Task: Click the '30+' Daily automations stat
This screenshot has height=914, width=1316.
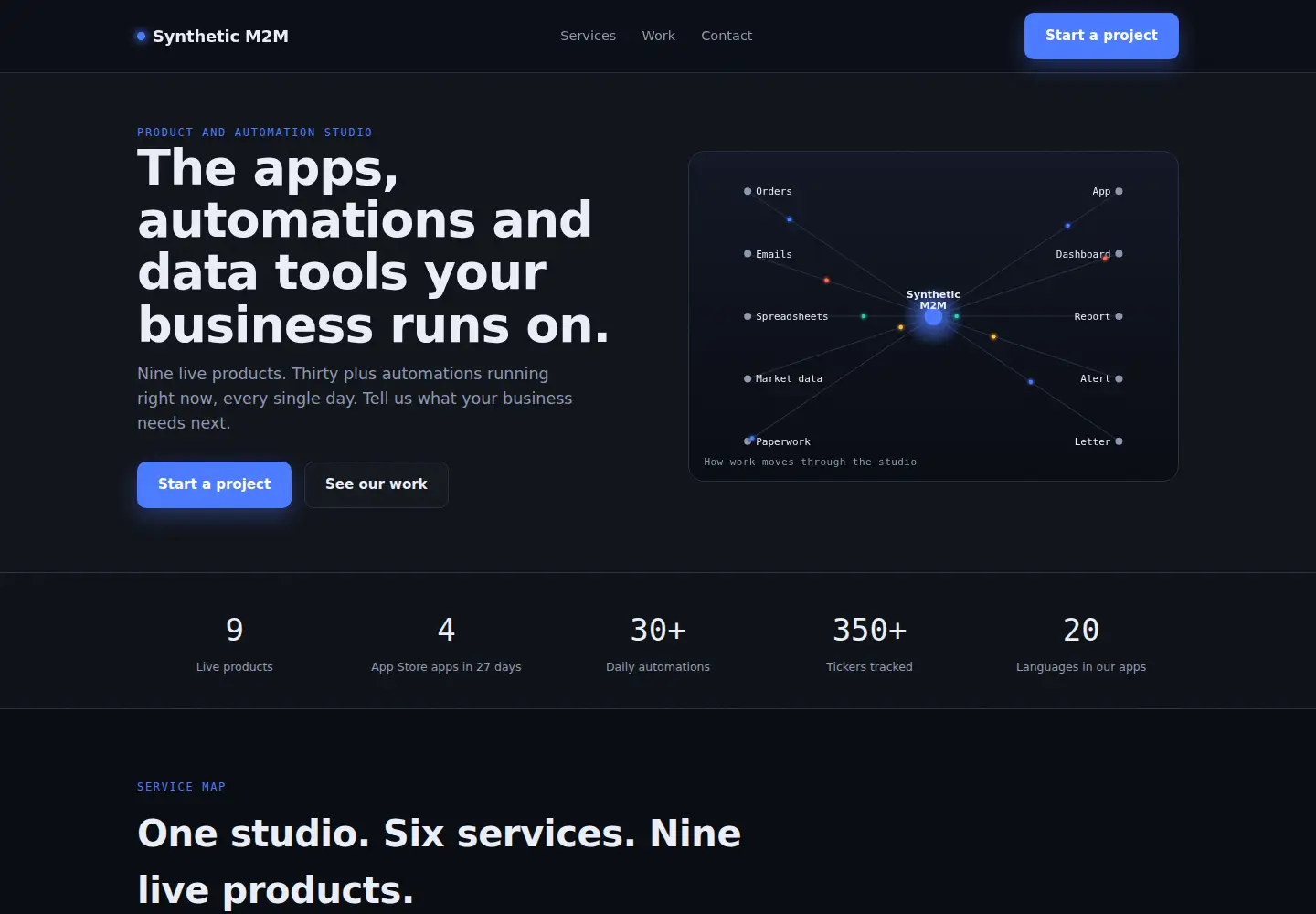Action: pos(658,630)
